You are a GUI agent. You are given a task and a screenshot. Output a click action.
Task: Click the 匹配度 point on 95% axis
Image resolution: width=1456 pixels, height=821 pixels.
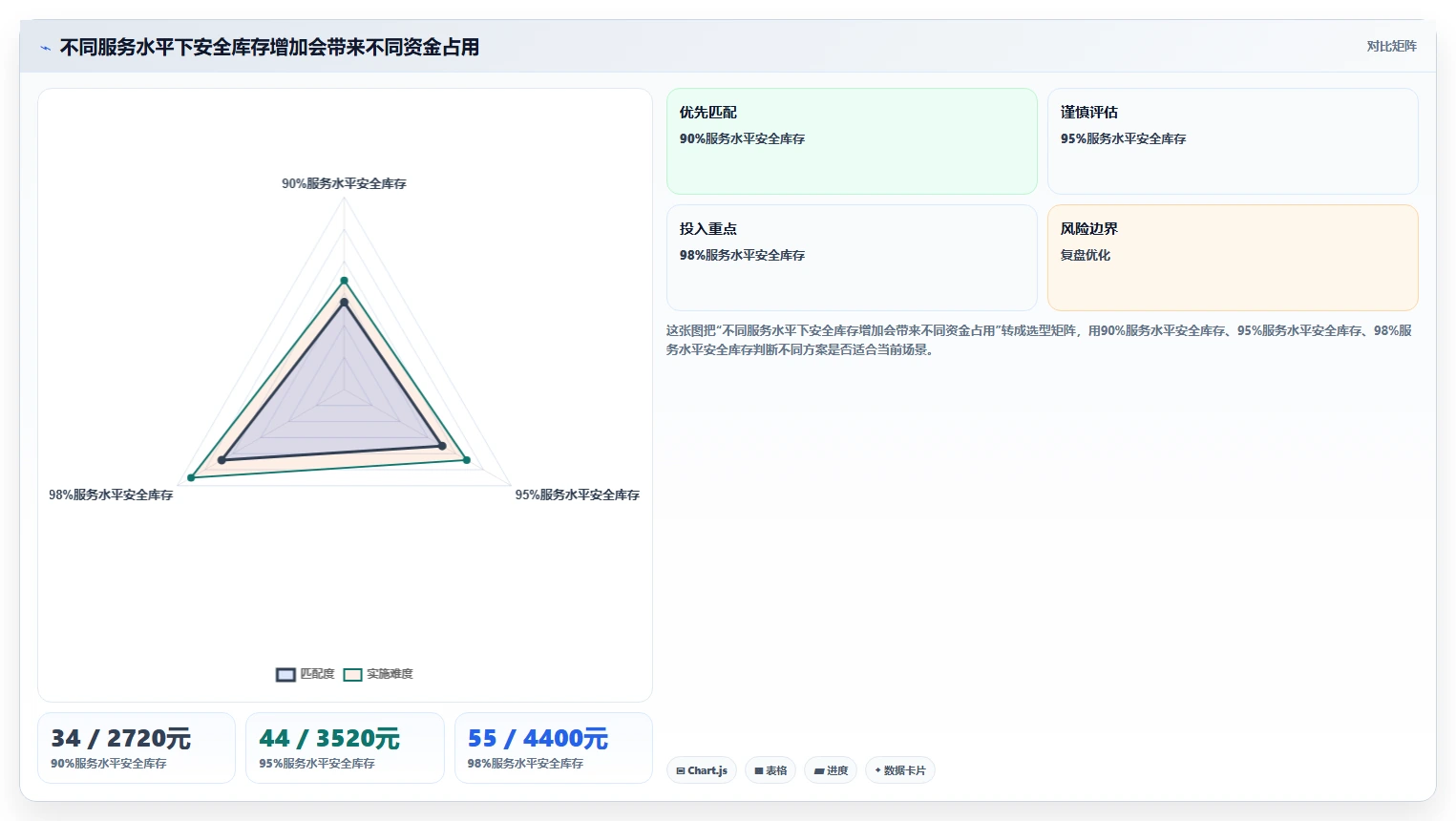click(x=442, y=446)
